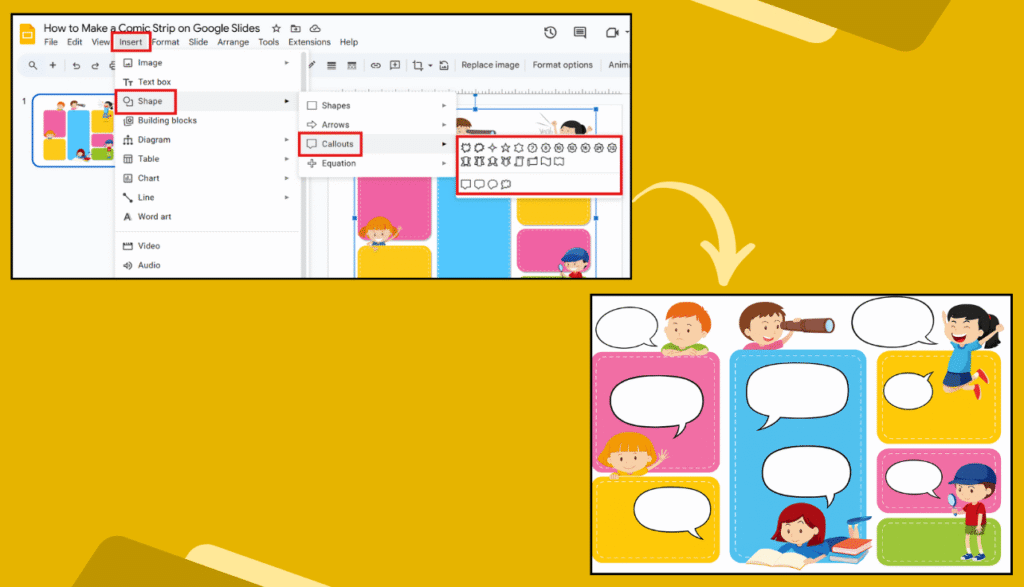Click the reset image icon
1024x587 pixels.
tap(444, 65)
